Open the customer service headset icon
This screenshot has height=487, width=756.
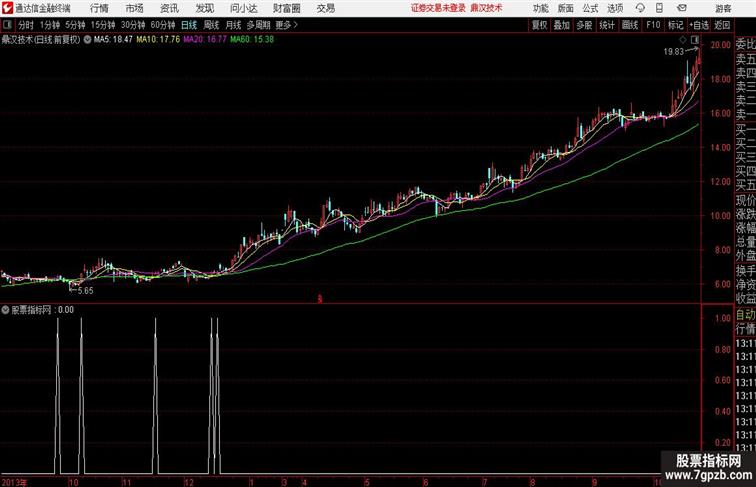(640, 8)
